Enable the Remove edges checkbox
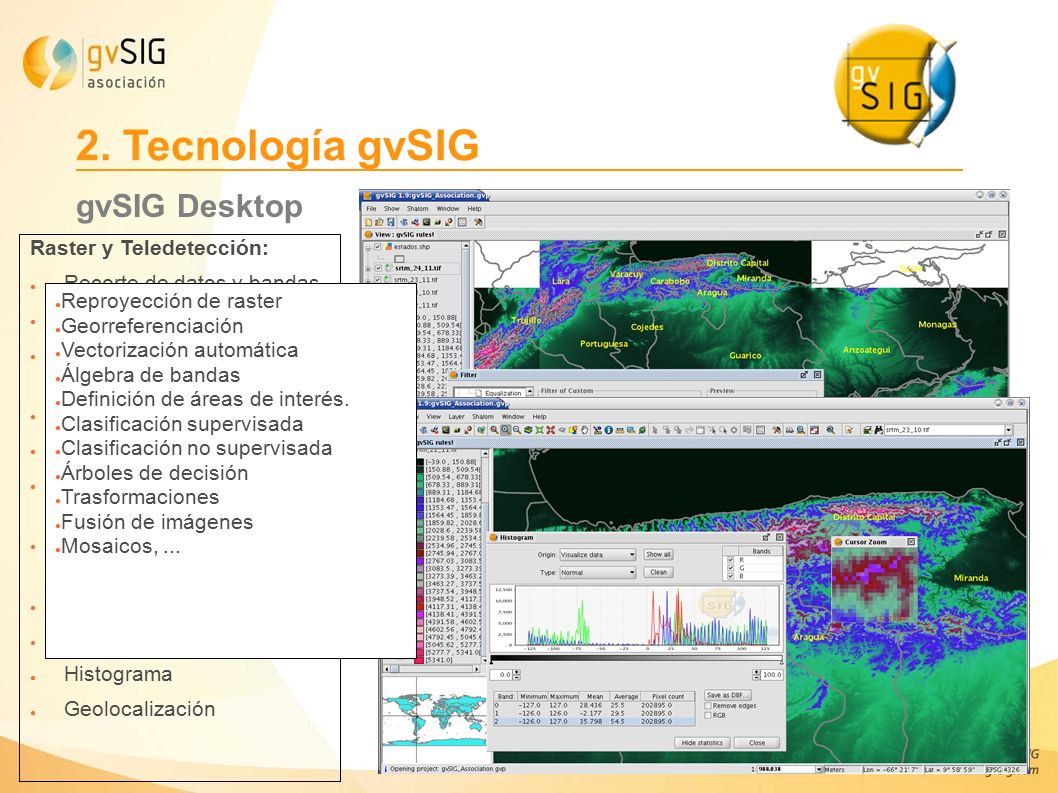Image resolution: width=1058 pixels, height=793 pixels. pos(708,705)
